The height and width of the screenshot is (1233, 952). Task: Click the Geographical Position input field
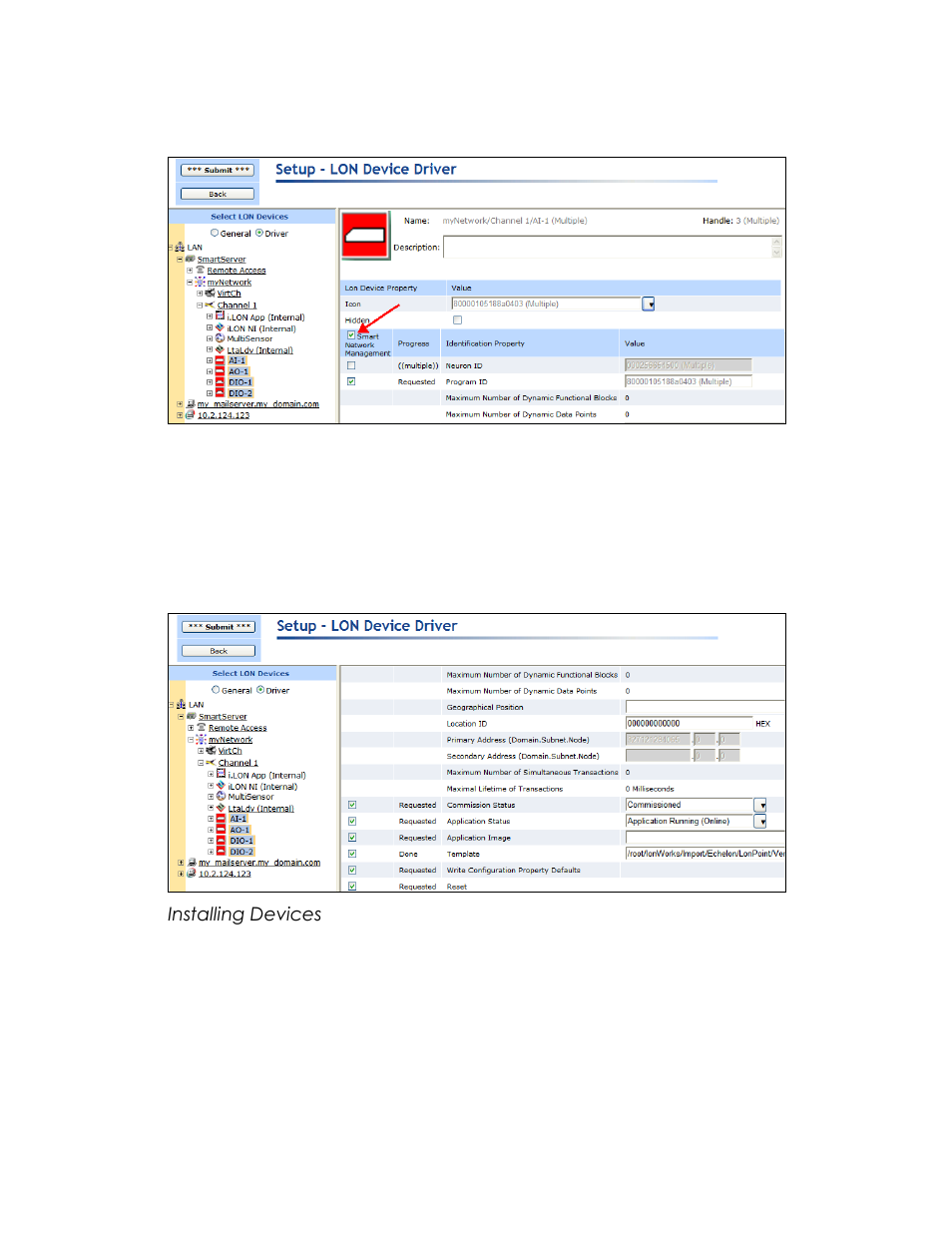click(x=706, y=707)
